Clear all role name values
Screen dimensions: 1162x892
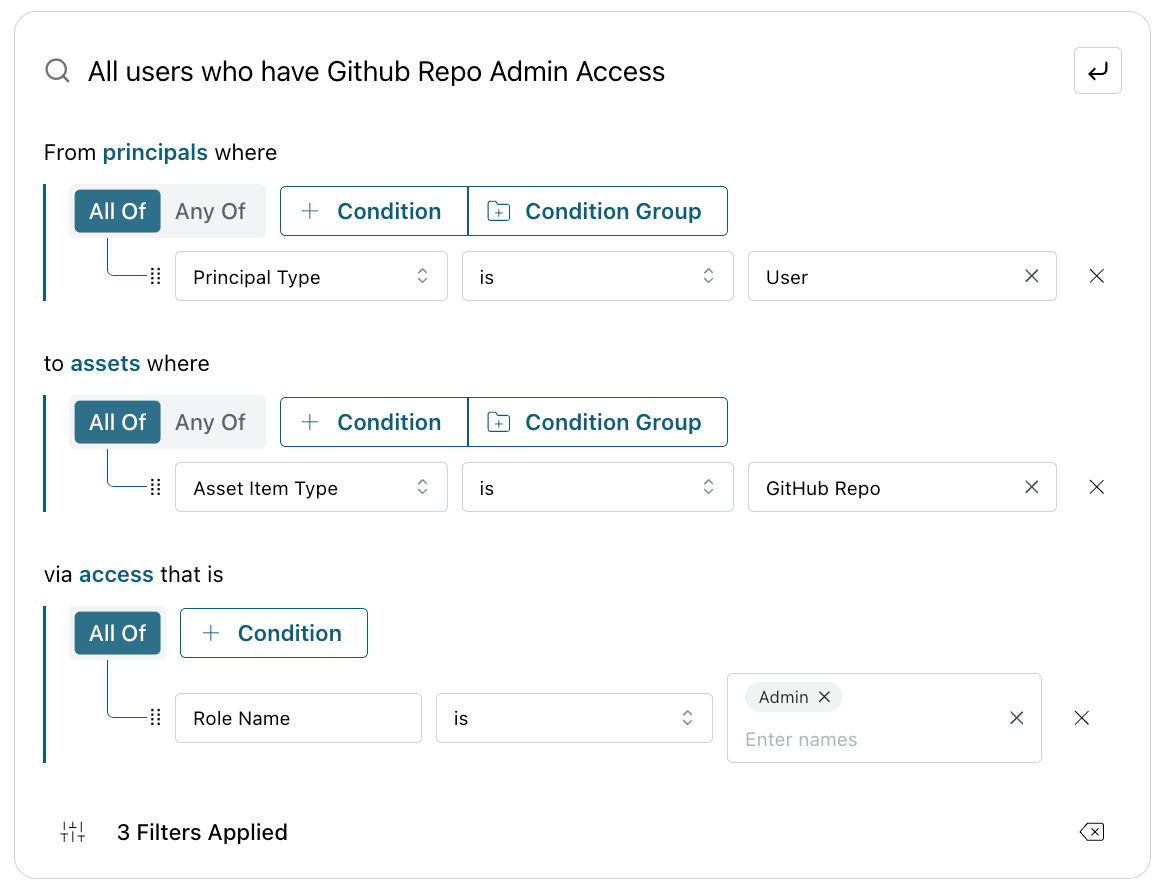tap(1016, 718)
